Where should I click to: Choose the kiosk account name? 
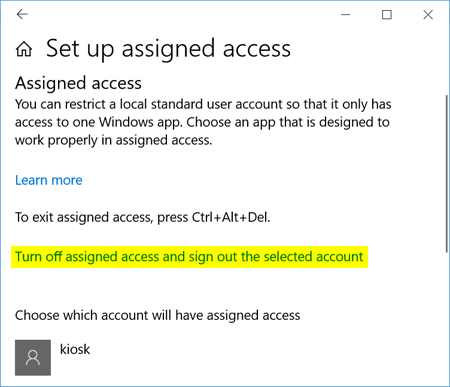pyautogui.click(x=75, y=349)
